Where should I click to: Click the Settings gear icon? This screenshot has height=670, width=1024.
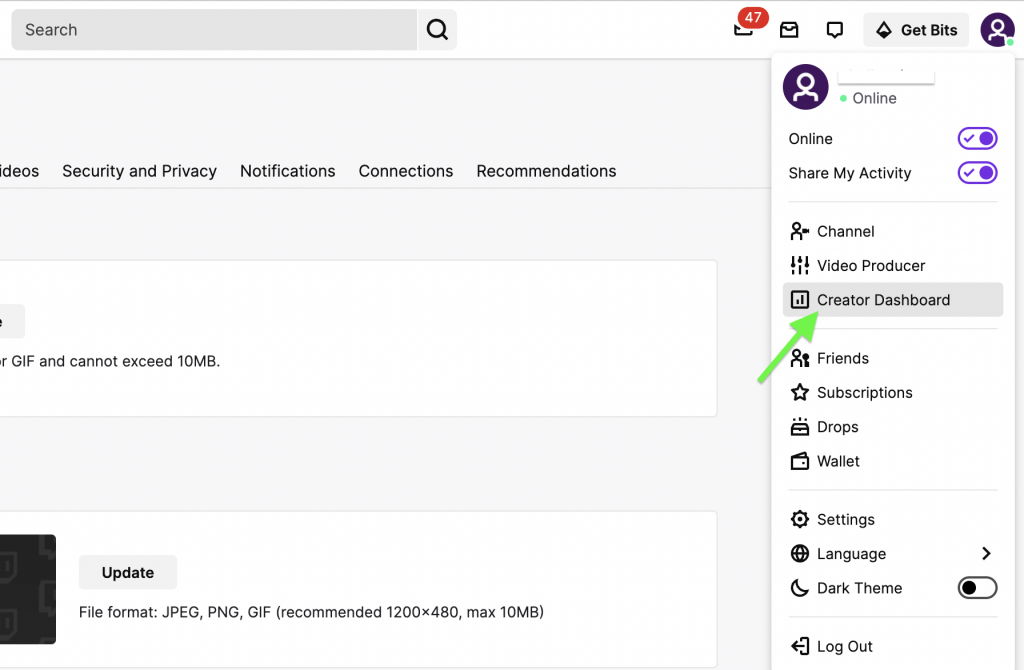click(x=799, y=519)
